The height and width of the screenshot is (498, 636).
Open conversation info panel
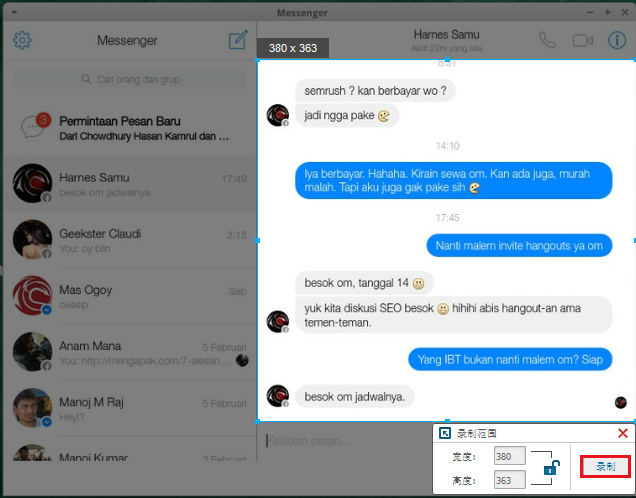pos(617,40)
